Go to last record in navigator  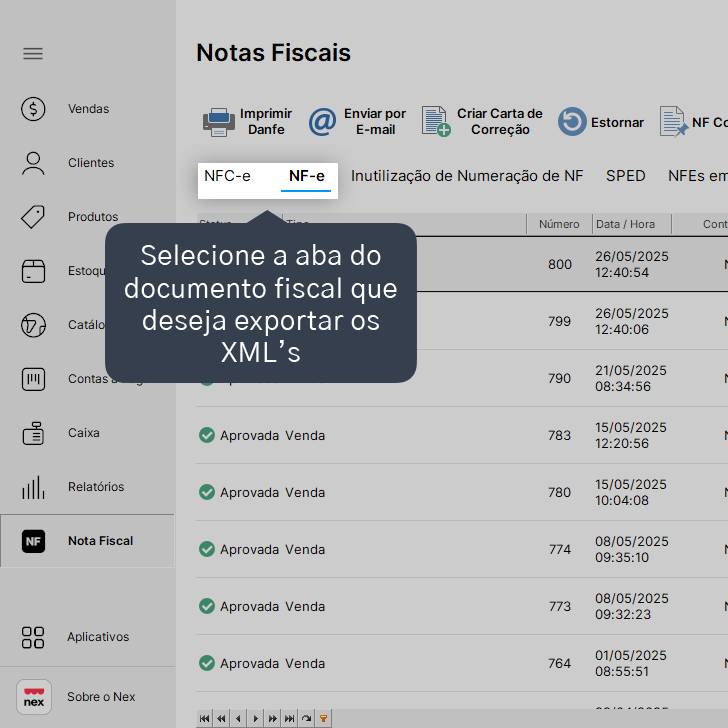click(x=289, y=718)
